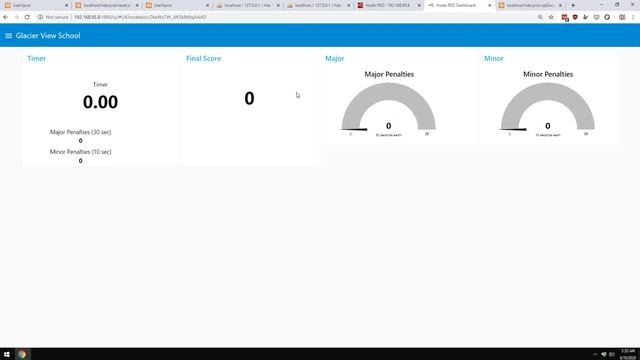The image size is (640, 360).
Task: Open the checkmark extension icon
Action: [586, 17]
